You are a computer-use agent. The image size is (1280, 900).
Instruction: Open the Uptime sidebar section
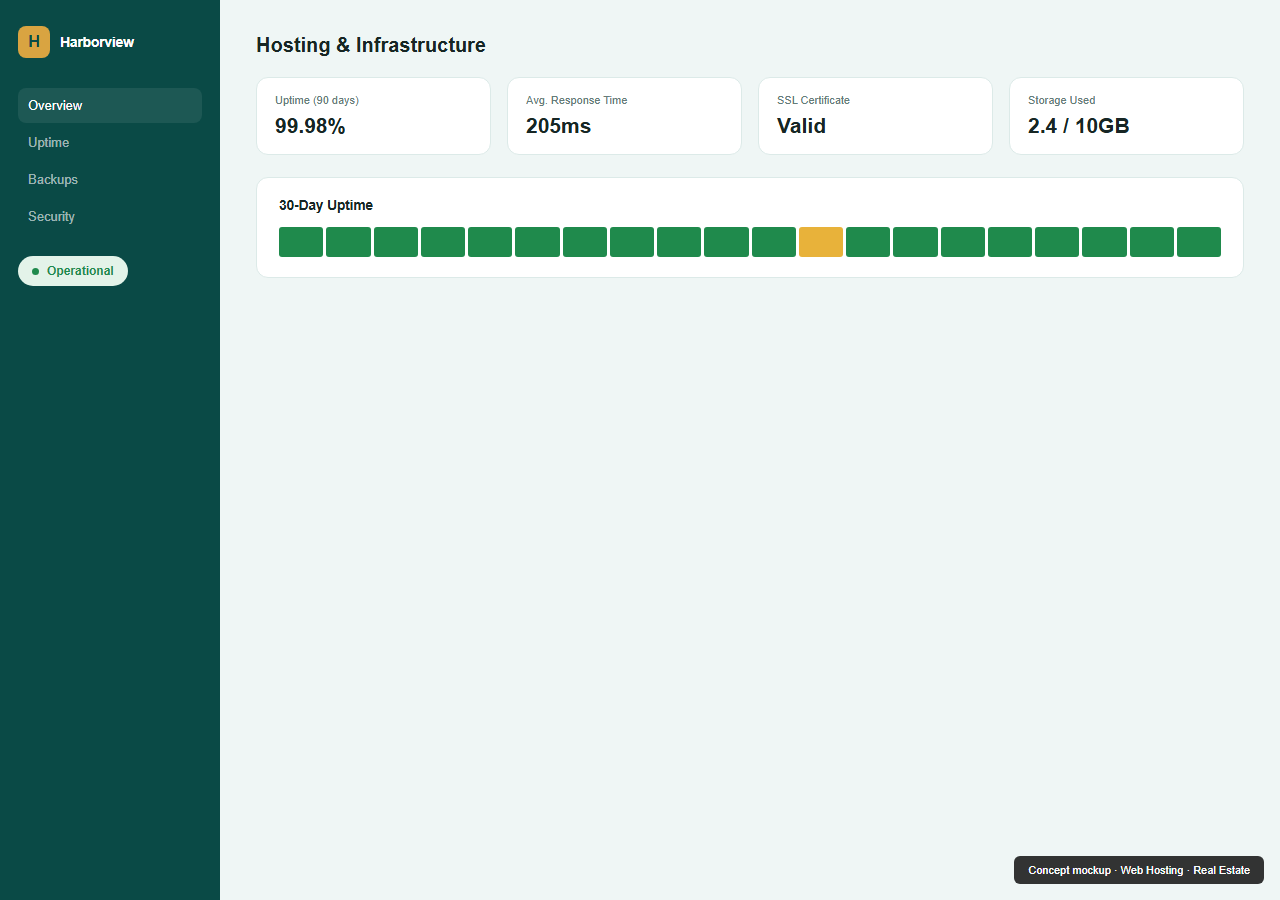[x=110, y=142]
